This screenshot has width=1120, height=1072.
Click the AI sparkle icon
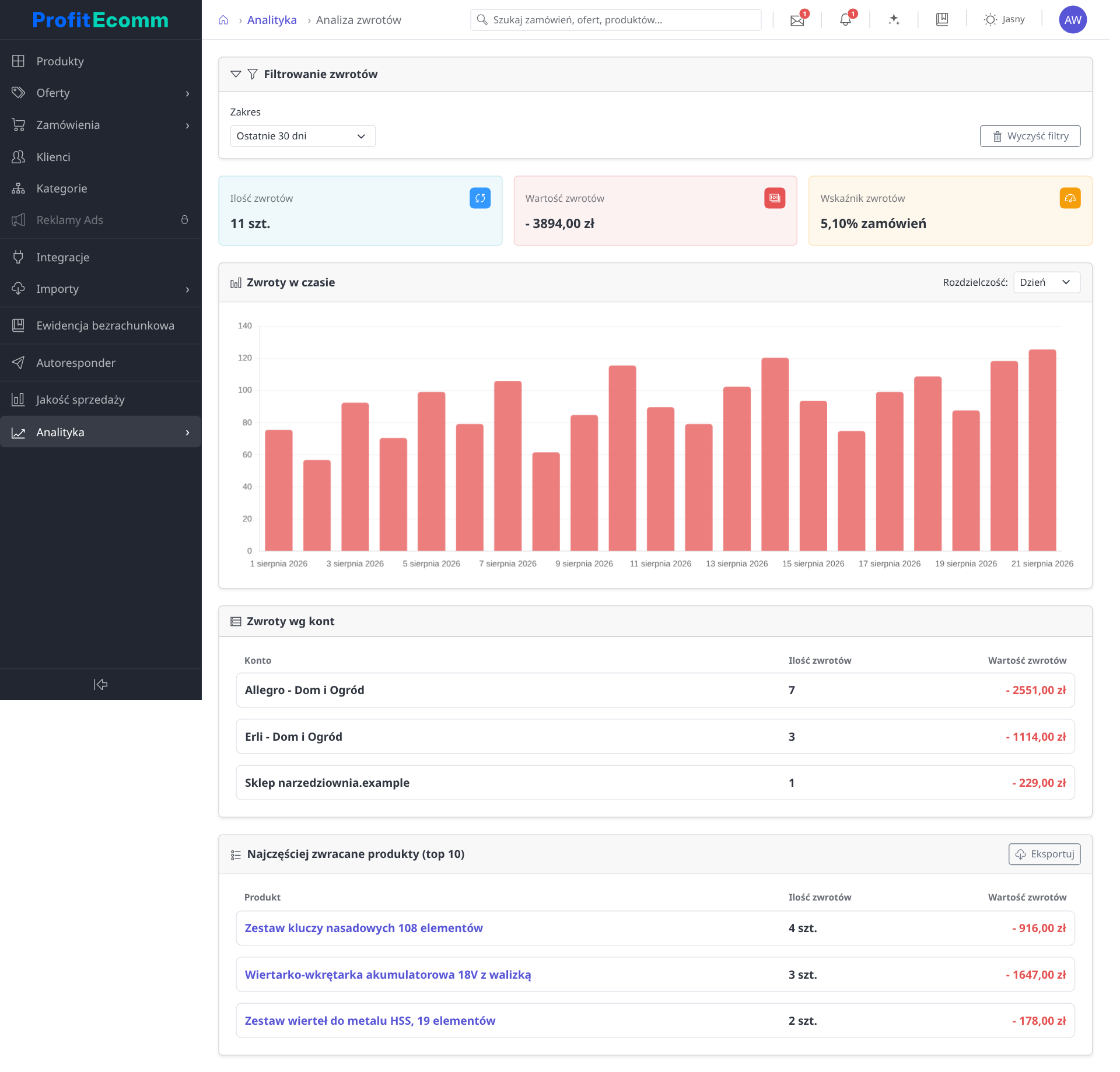[894, 20]
